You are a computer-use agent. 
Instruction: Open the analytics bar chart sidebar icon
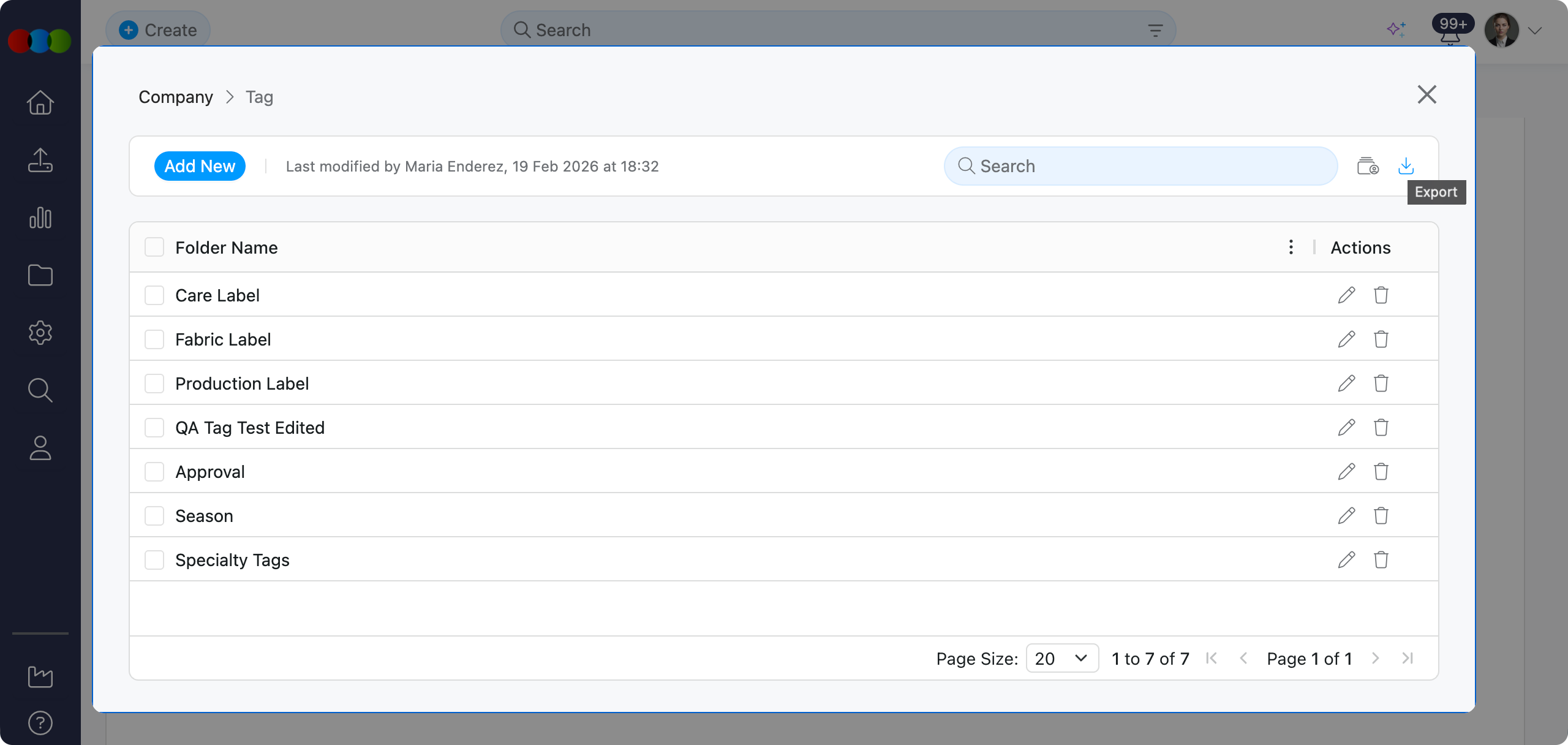40,218
